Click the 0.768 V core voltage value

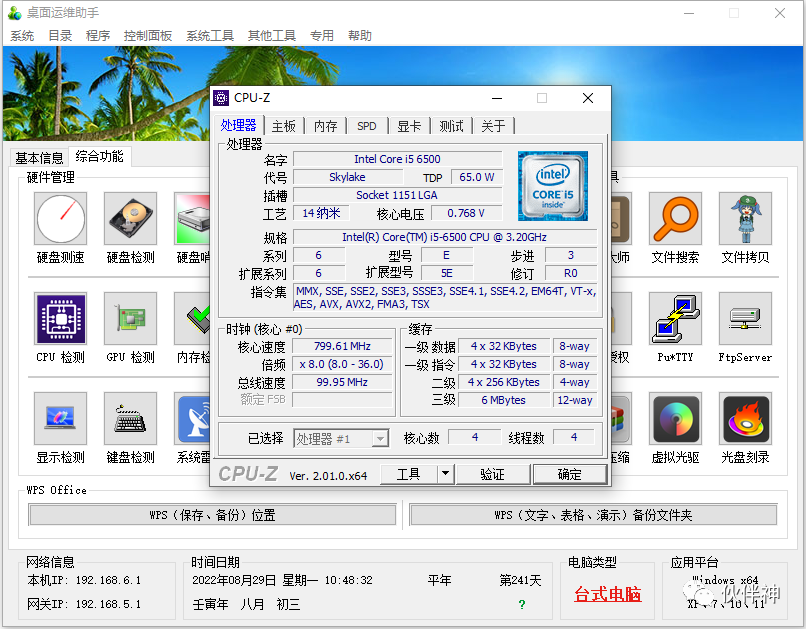[466, 213]
